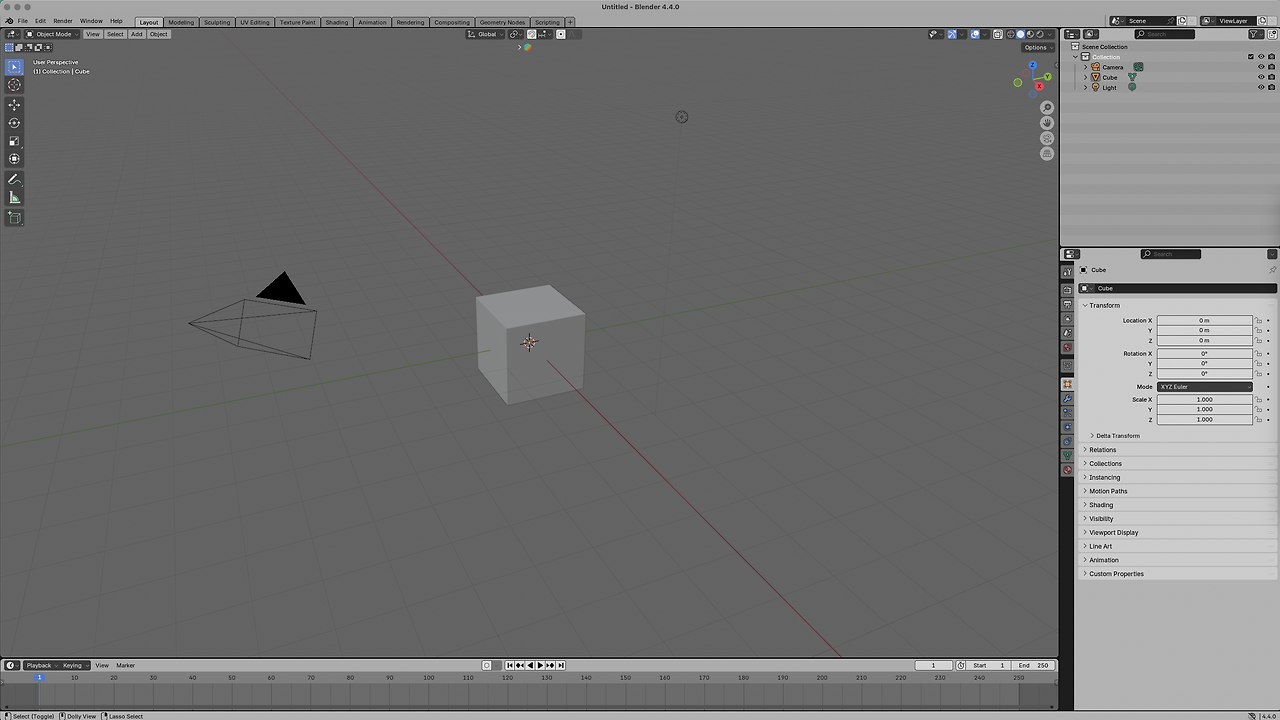Open the Physics properties tab
The height and width of the screenshot is (720, 1280).
click(x=1067, y=427)
